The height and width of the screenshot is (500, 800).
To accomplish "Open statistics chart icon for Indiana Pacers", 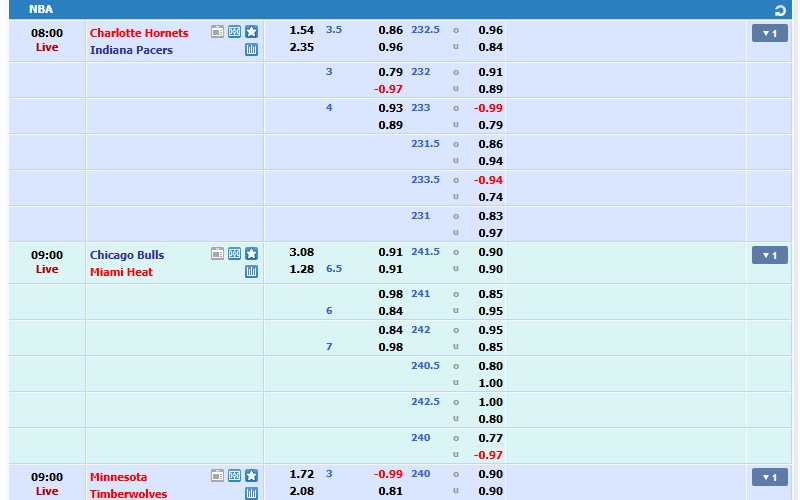I will 252,49.
